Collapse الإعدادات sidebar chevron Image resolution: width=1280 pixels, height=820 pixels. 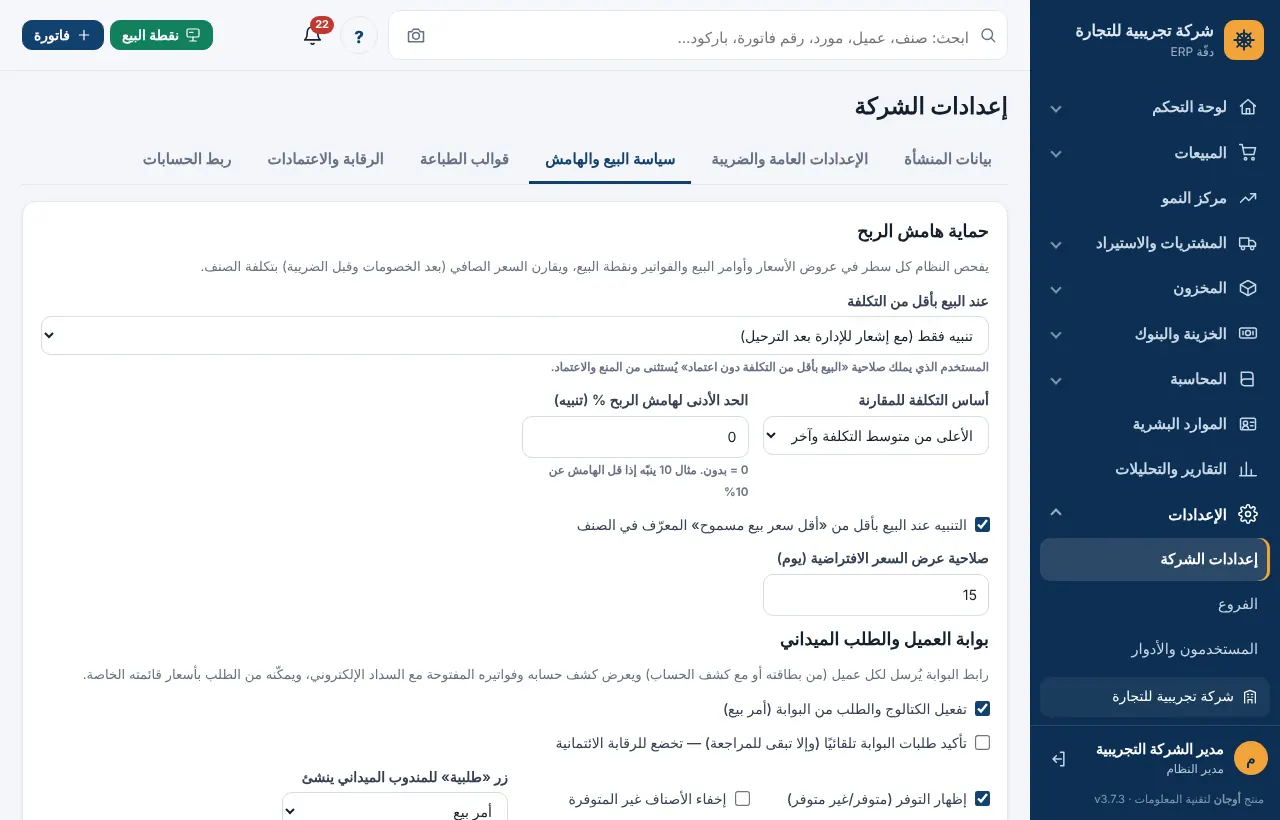pyautogui.click(x=1056, y=512)
